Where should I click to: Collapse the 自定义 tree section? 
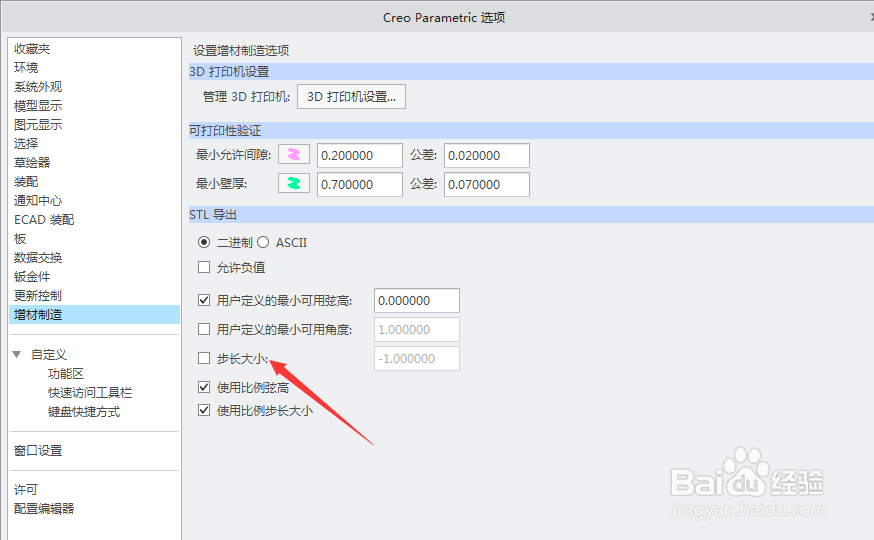click(x=17, y=354)
